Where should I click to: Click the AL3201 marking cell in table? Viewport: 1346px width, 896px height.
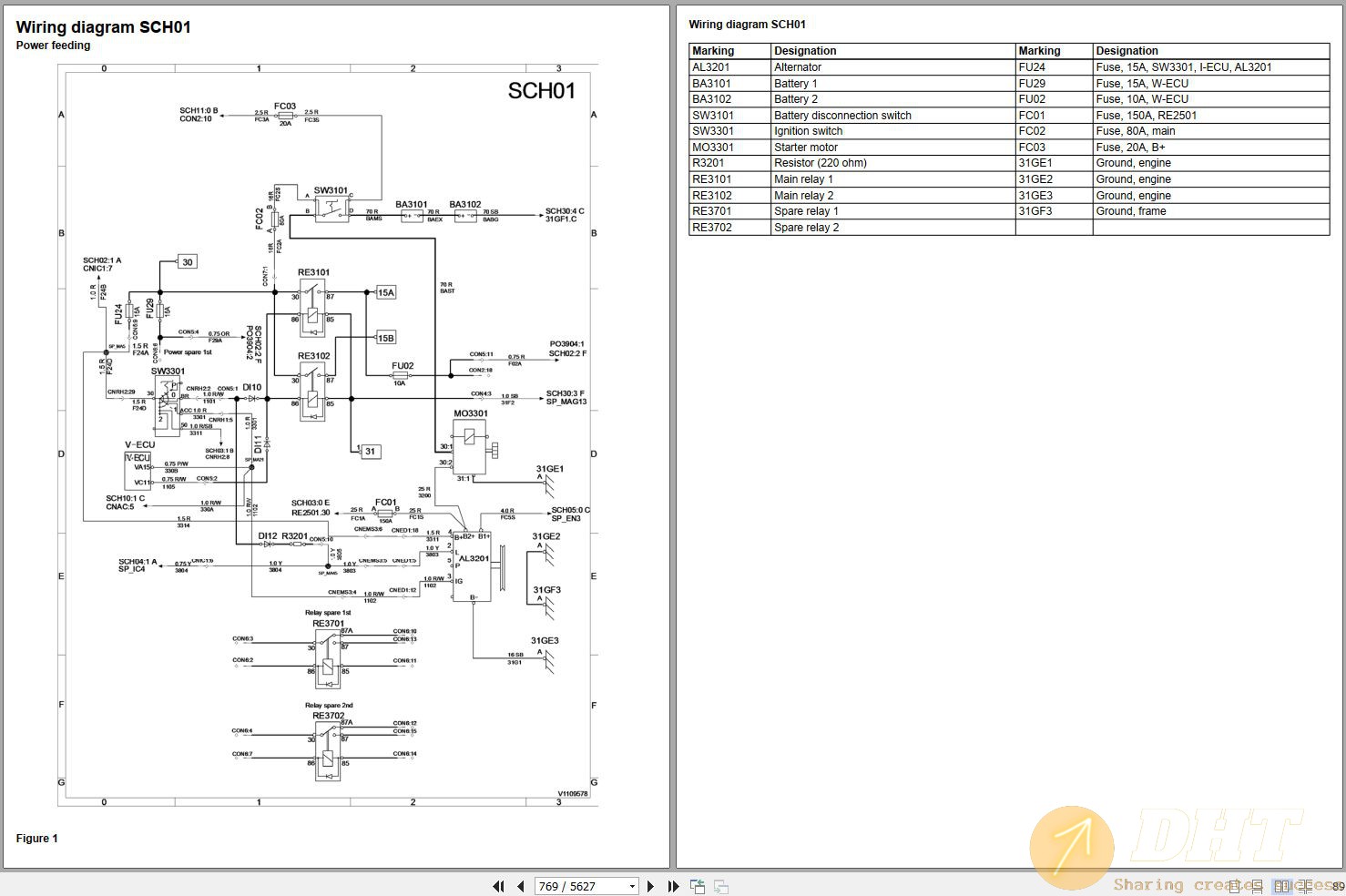tap(729, 67)
